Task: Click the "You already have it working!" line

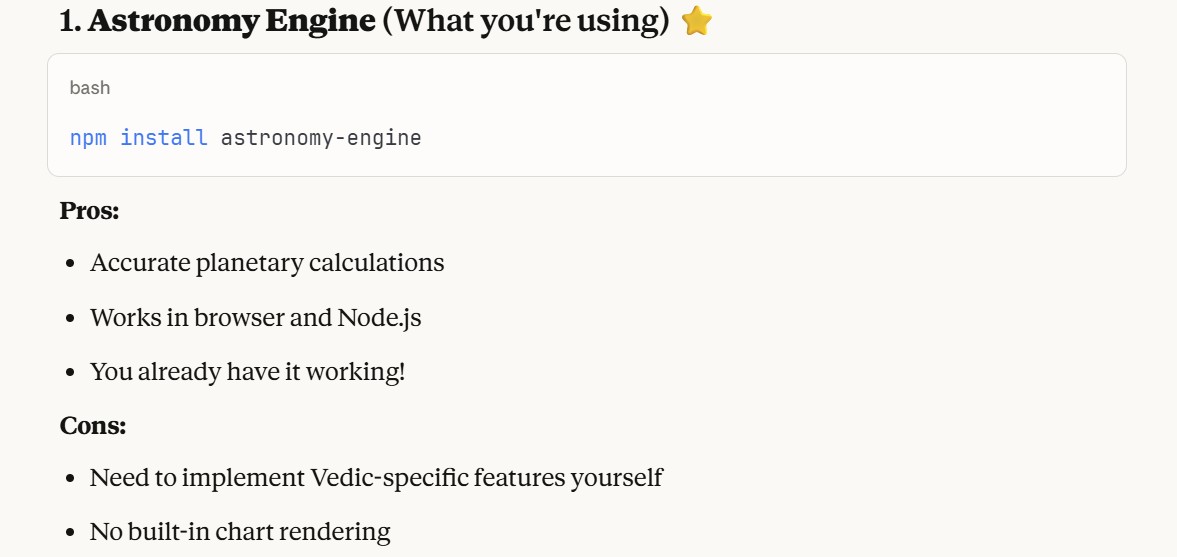Action: click(248, 372)
